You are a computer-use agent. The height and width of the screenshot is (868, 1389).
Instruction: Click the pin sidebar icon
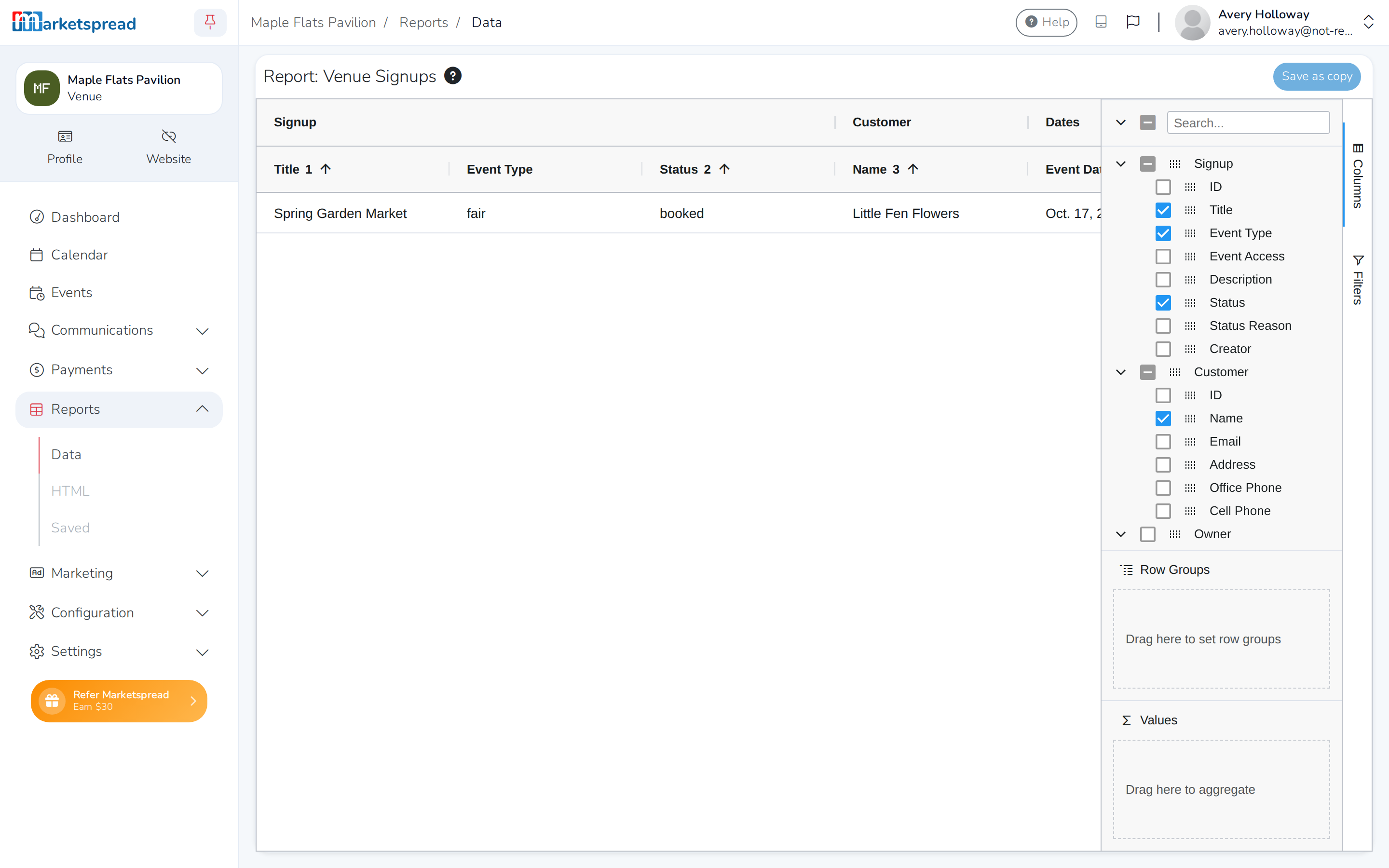(210, 22)
